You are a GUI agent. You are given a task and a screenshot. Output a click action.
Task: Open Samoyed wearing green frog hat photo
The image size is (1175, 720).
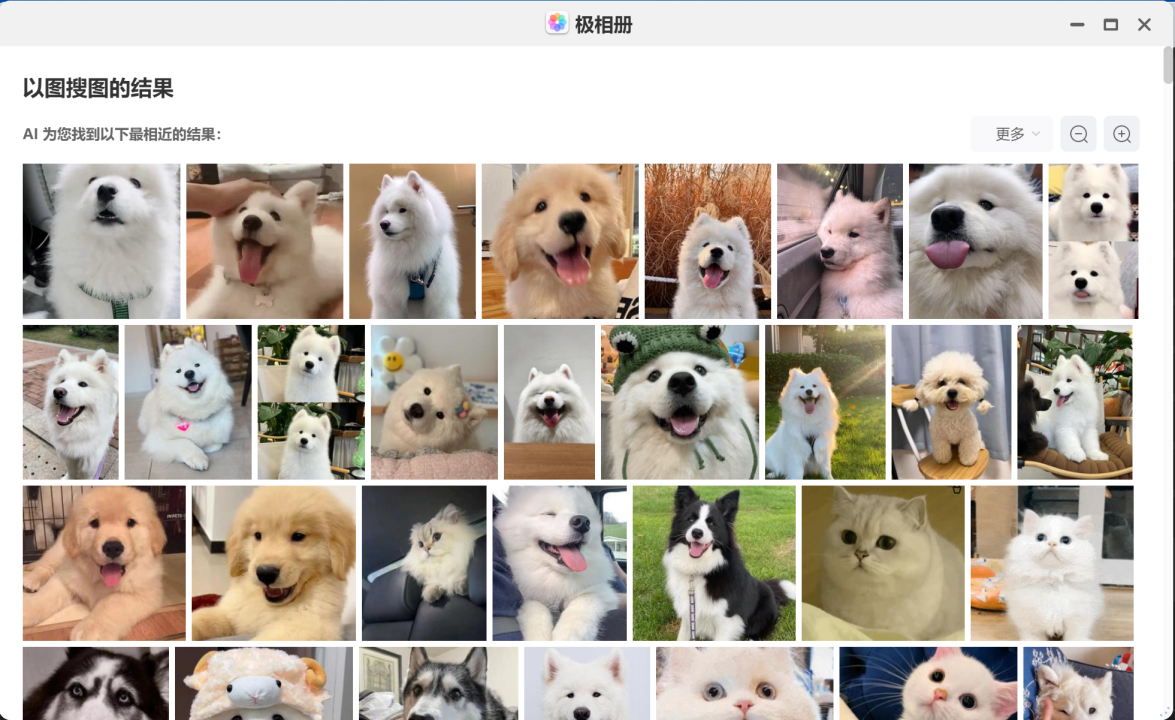pyautogui.click(x=680, y=402)
